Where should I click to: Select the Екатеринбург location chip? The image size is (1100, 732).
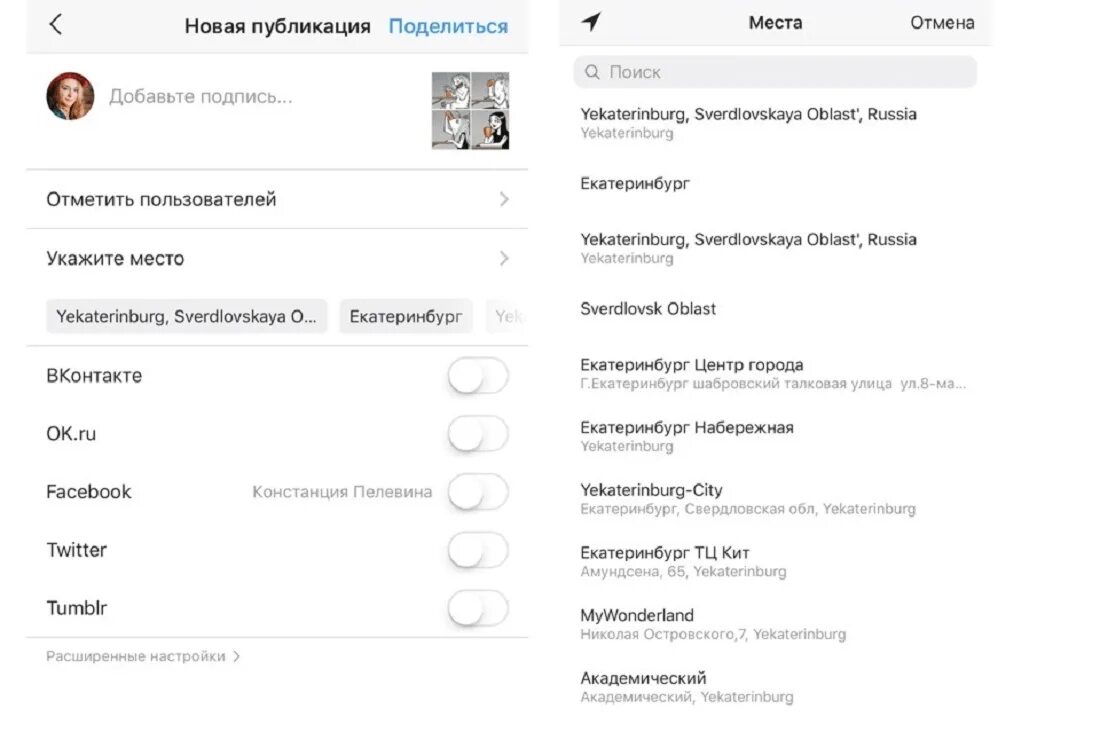coord(405,317)
